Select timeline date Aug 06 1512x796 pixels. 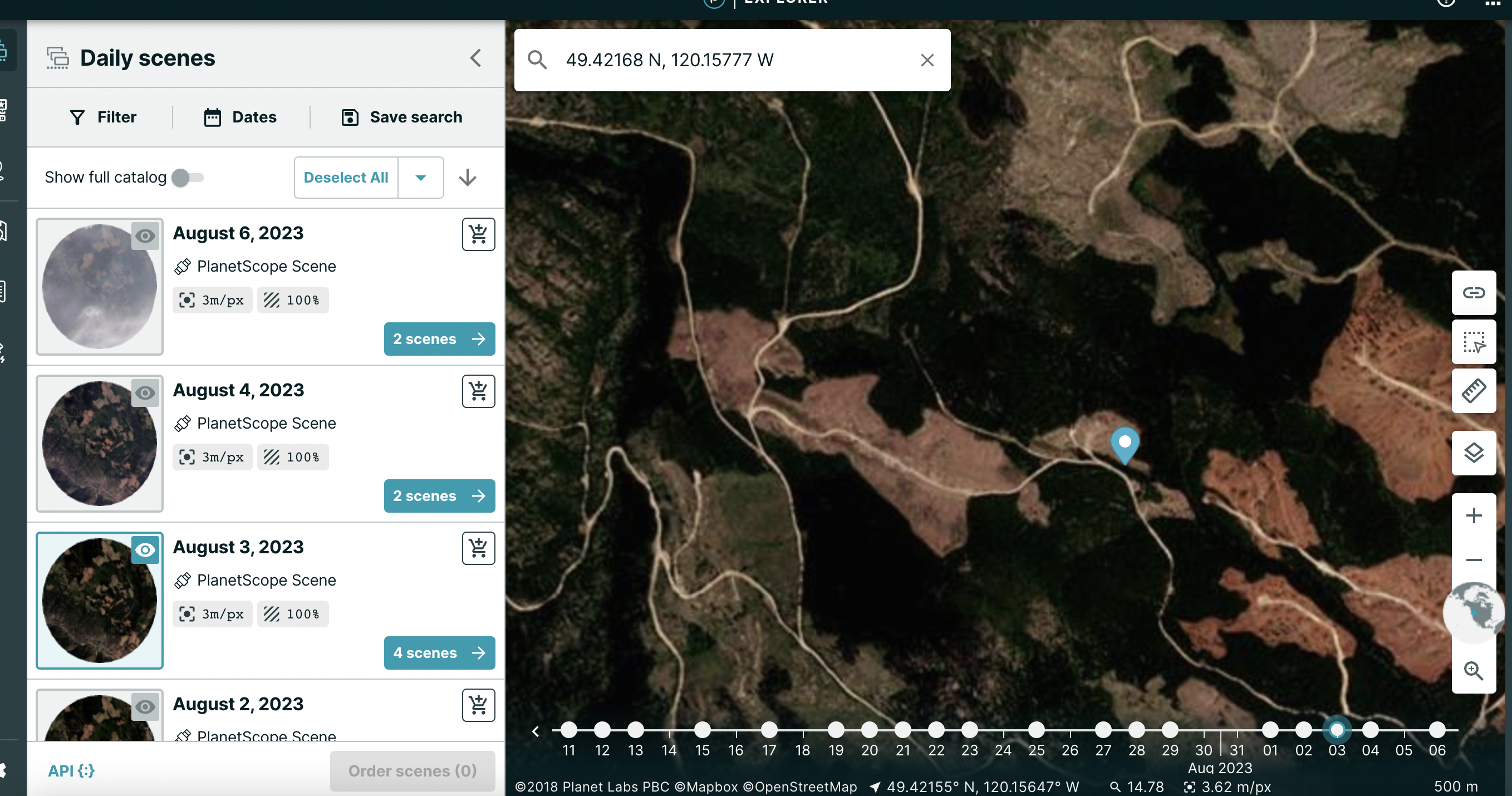(1437, 730)
